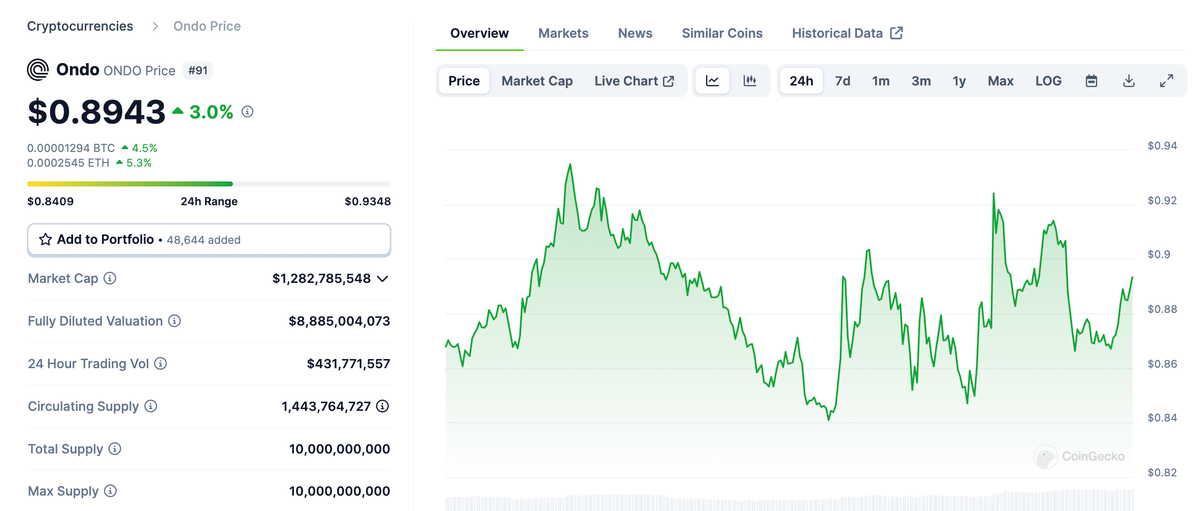Select the Market Cap chart toggle
1200x511 pixels.
point(537,81)
